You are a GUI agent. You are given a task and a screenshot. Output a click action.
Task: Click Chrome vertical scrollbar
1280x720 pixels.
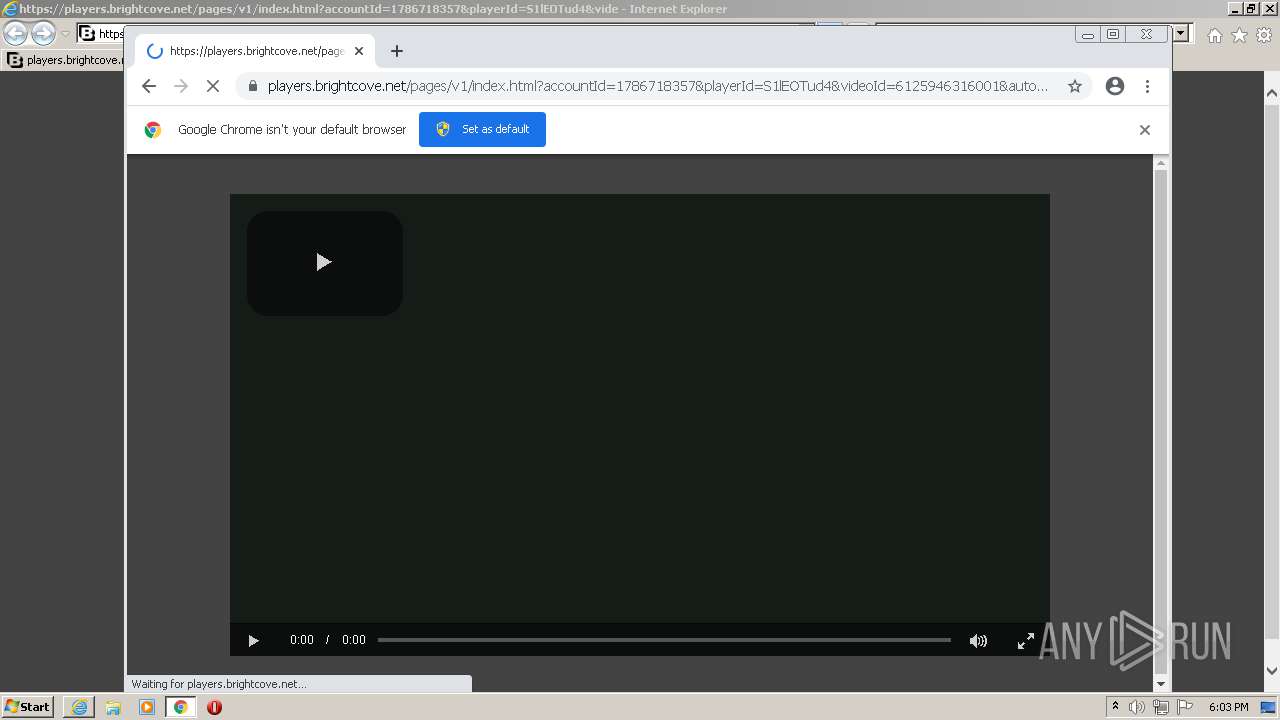1161,420
